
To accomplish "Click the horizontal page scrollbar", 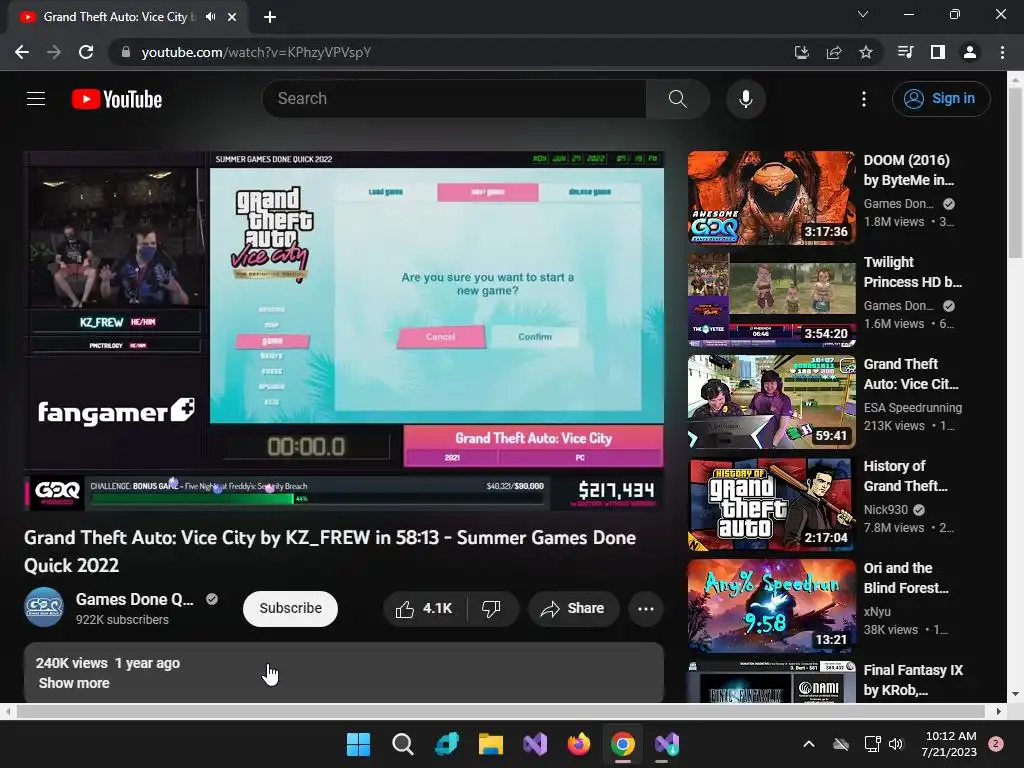I will click(500, 711).
